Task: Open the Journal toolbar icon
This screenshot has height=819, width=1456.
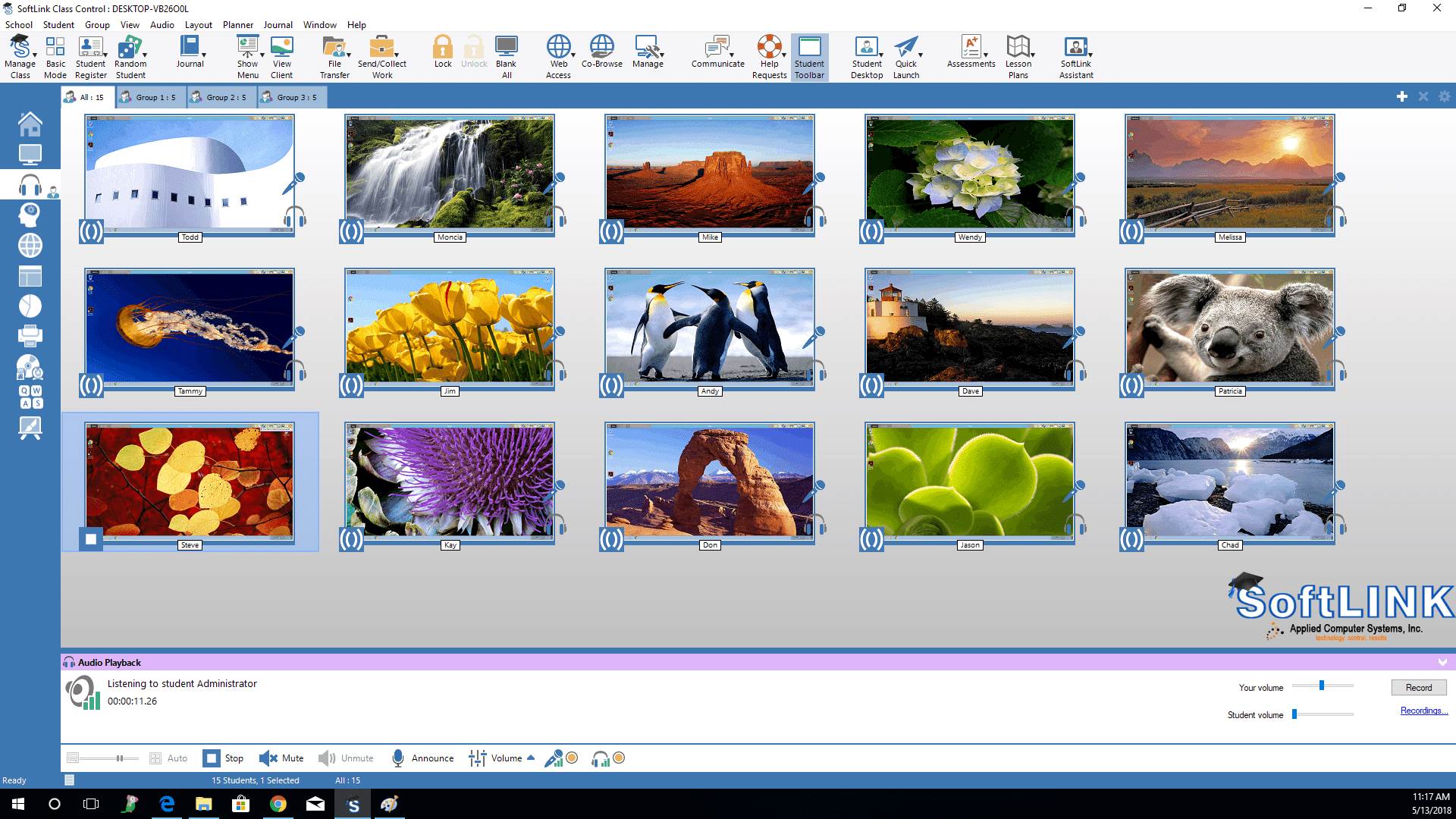Action: point(190,52)
